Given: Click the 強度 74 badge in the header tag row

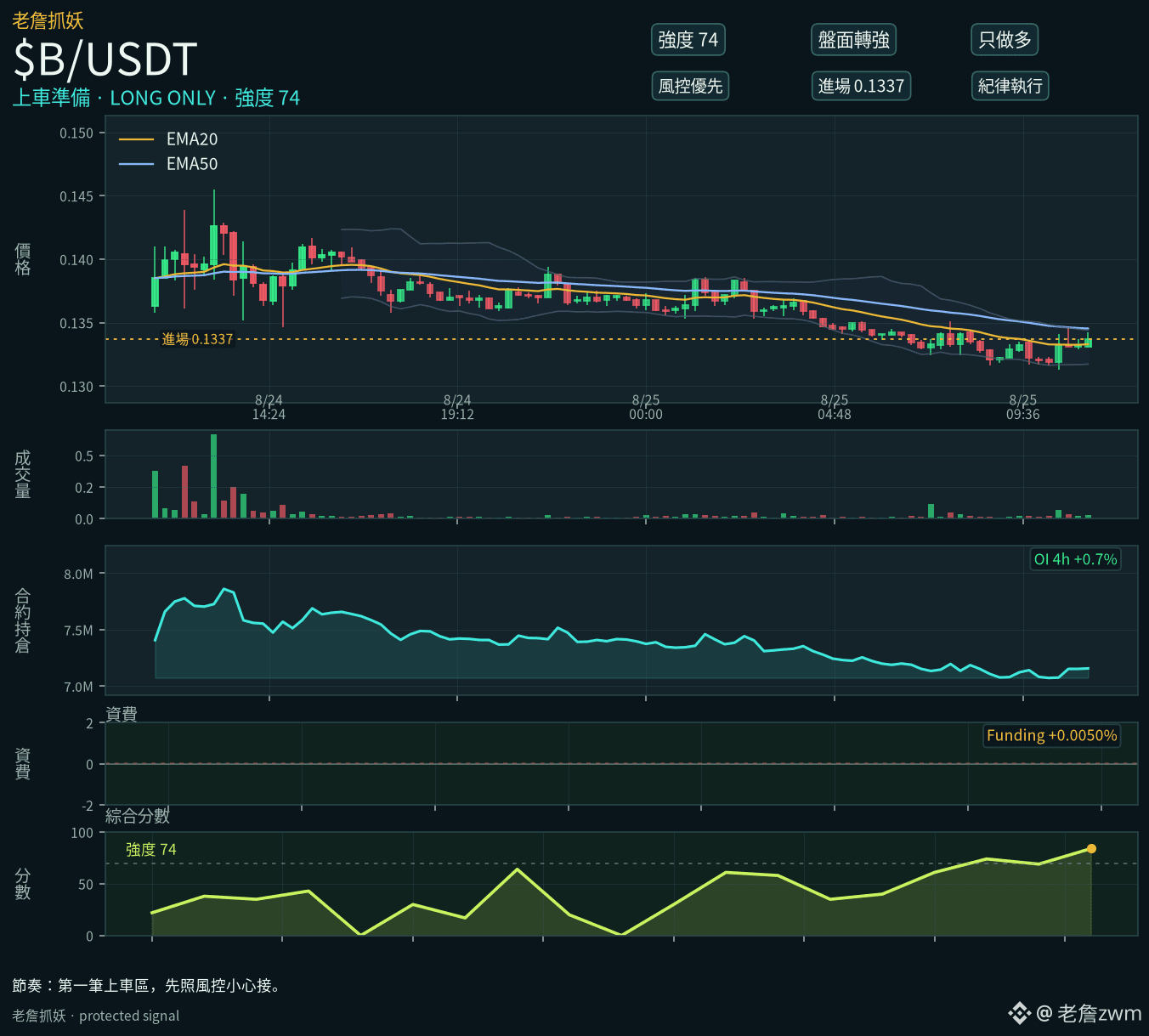Looking at the screenshot, I should [x=688, y=40].
